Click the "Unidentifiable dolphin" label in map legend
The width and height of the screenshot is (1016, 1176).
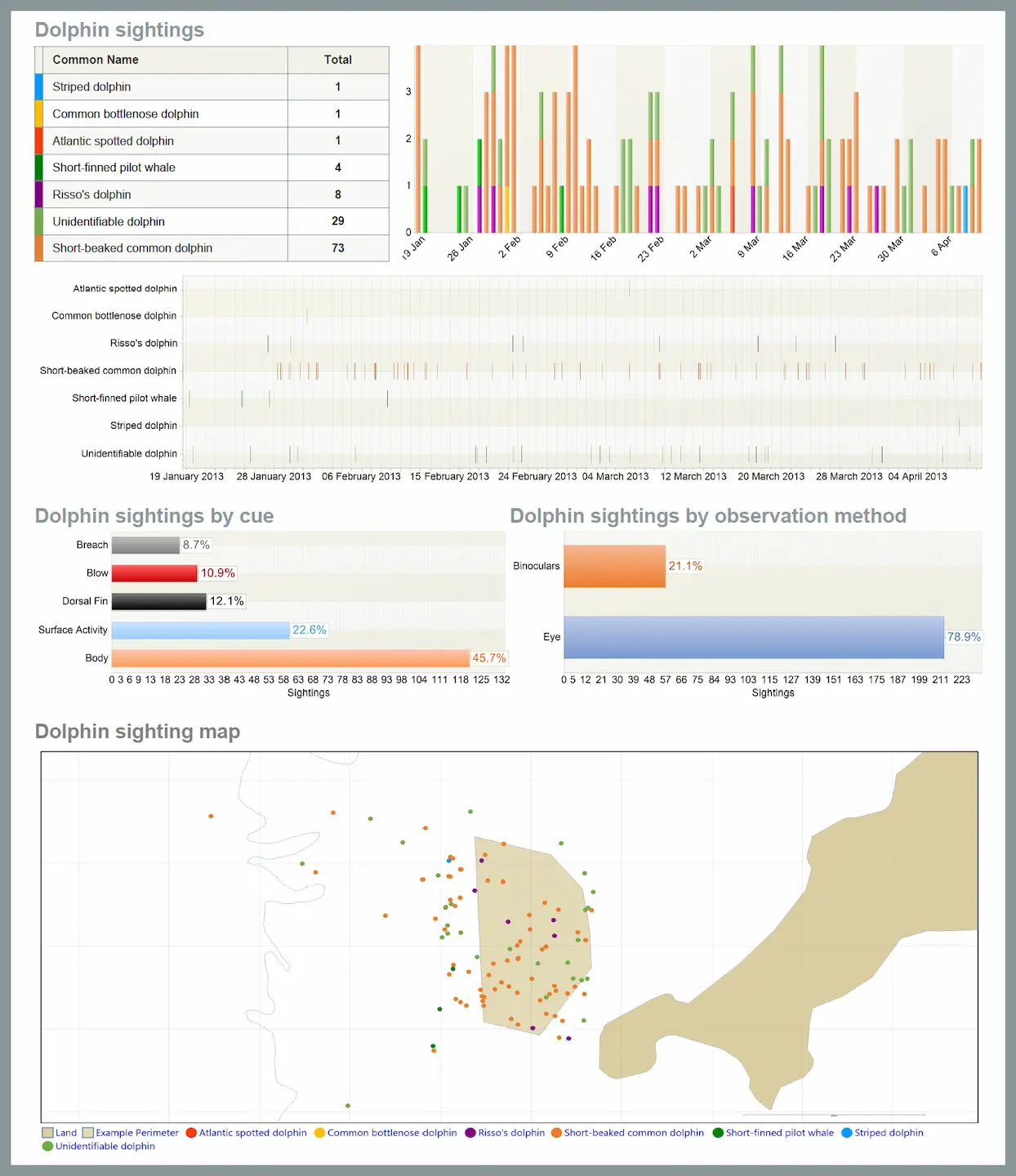click(105, 1146)
